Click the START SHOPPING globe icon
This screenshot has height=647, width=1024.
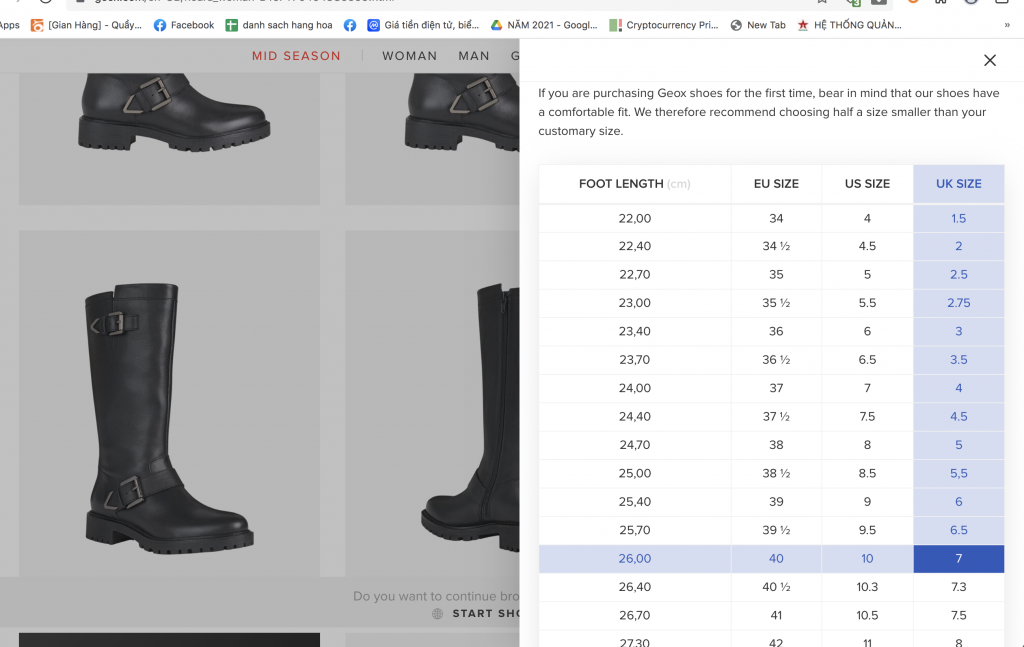pos(438,614)
